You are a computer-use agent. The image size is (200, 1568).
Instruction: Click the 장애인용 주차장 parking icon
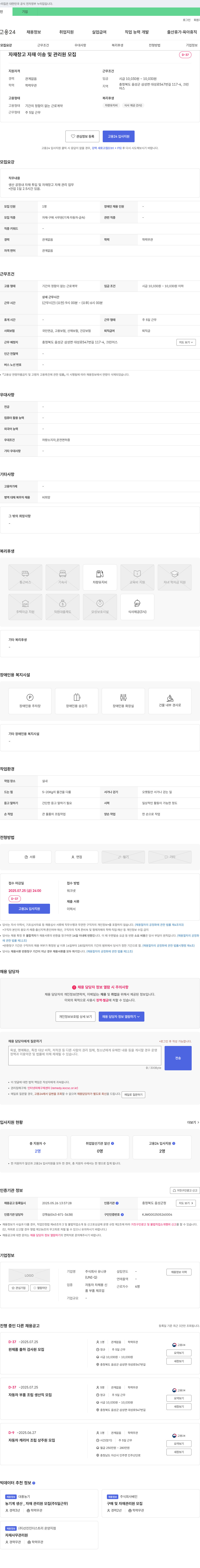[x=30, y=698]
